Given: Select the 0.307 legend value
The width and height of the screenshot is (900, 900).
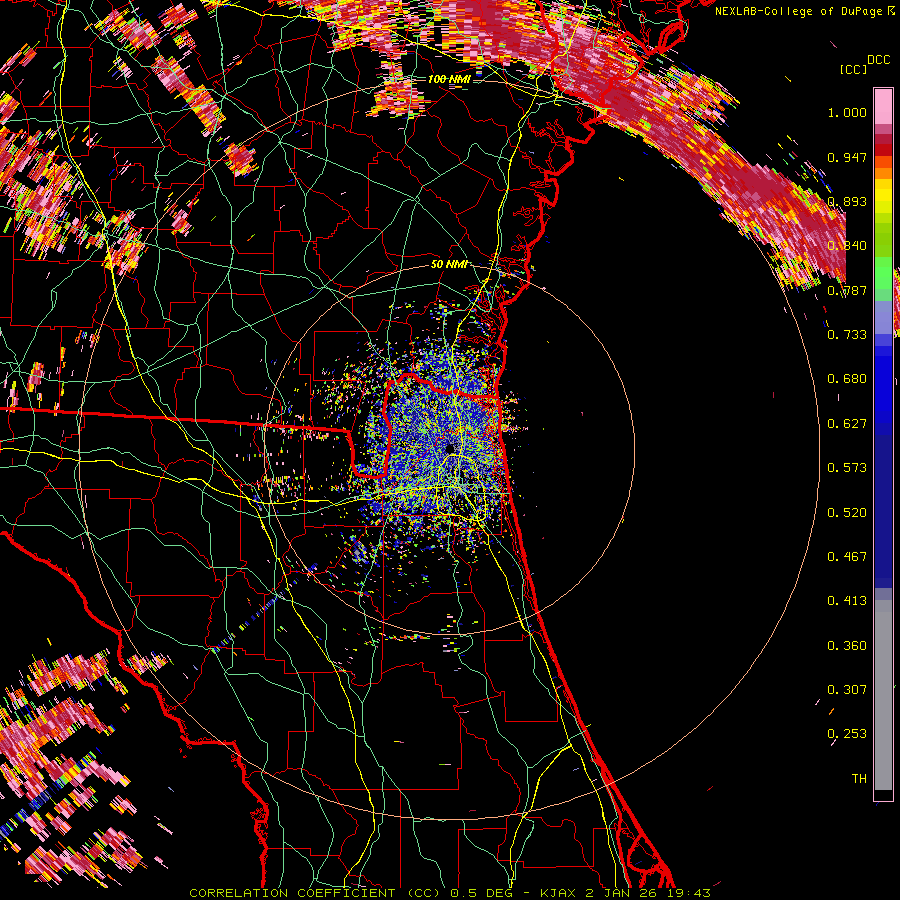Looking at the screenshot, I should point(847,690).
